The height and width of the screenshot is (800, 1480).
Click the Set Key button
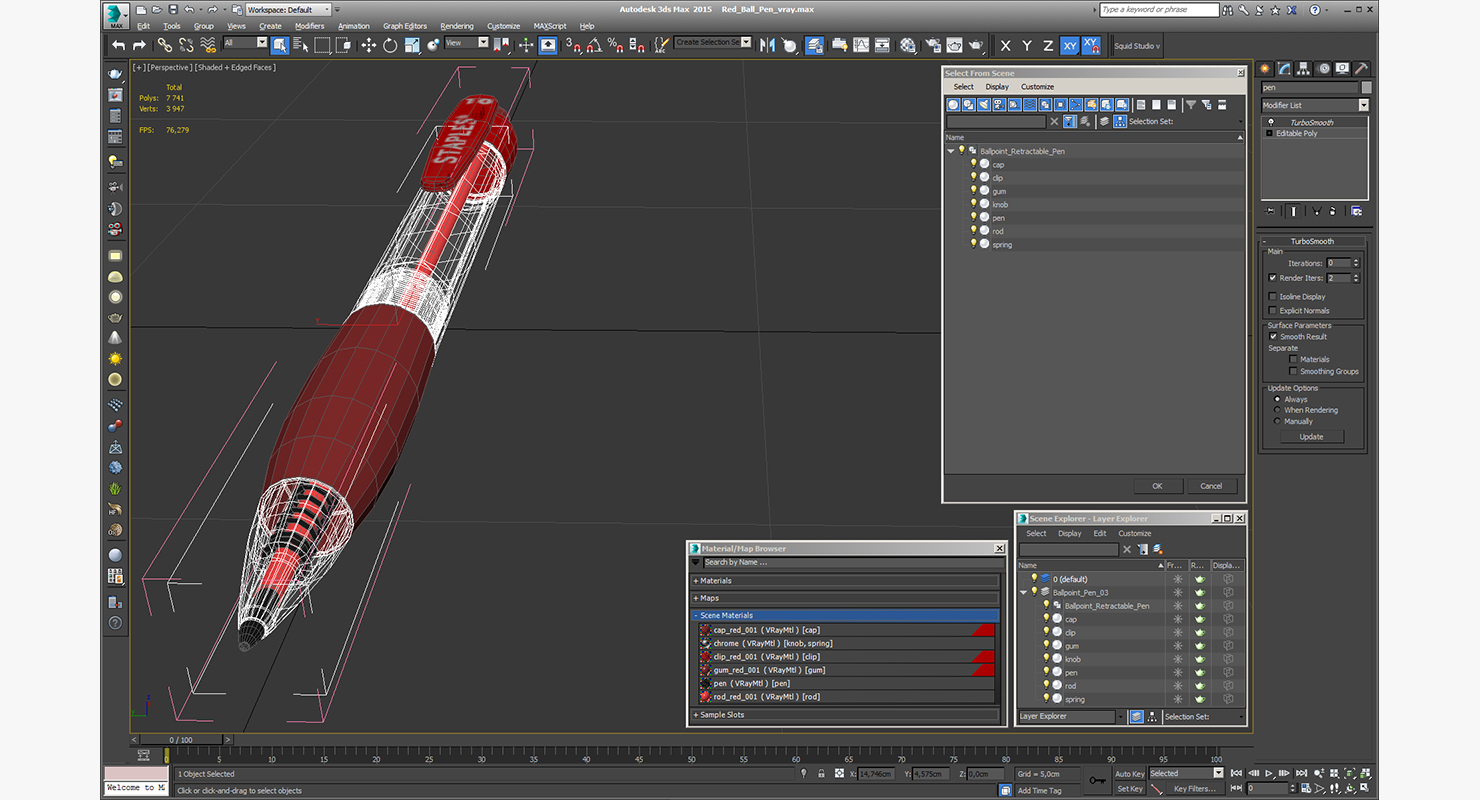point(1129,788)
